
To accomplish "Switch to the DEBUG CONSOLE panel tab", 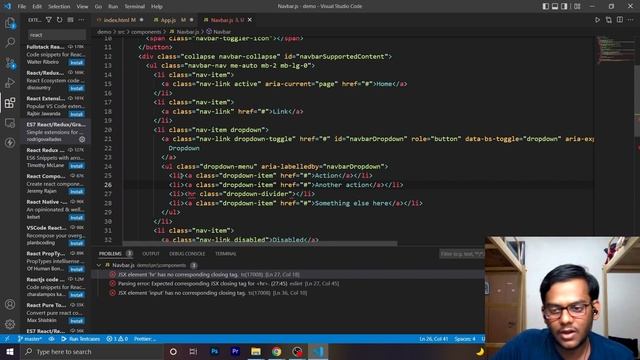I will coord(187,254).
